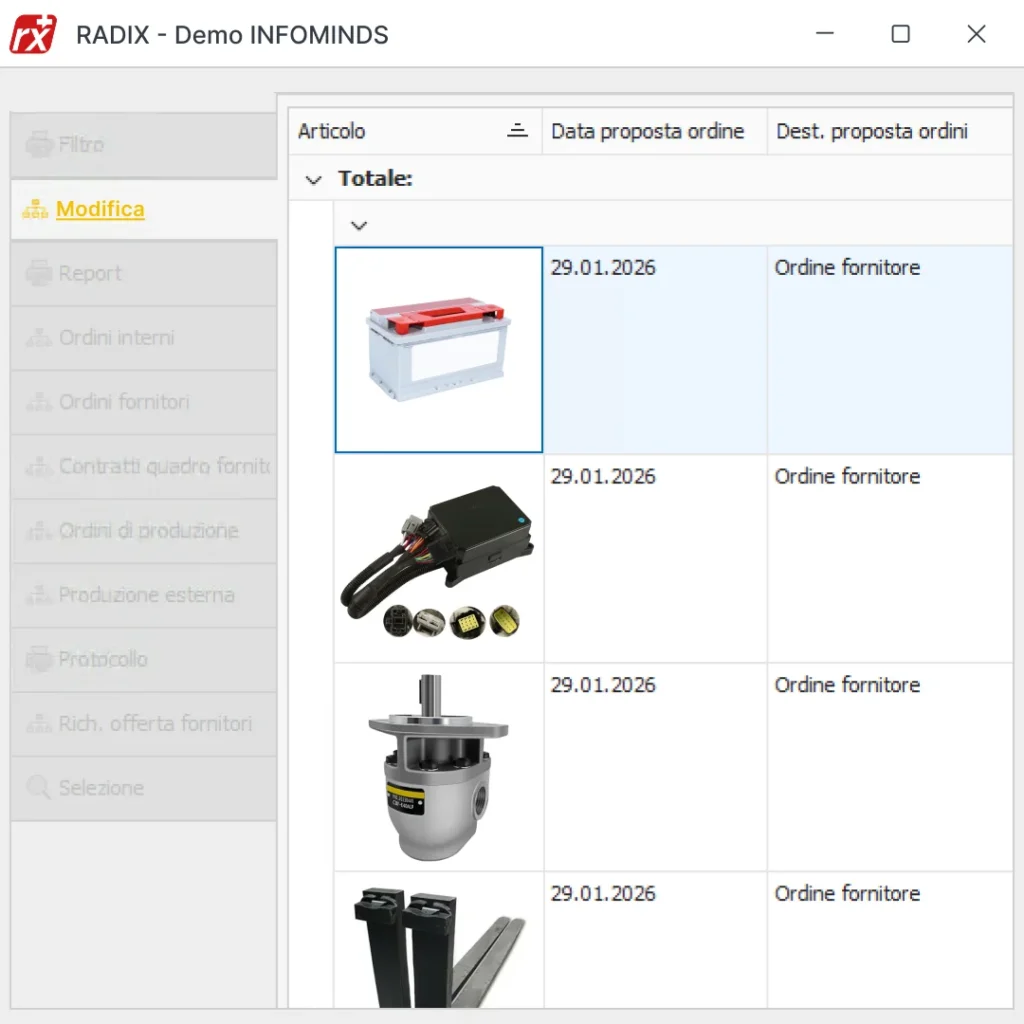This screenshot has width=1024, height=1024.
Task: Click the sort indicator icon in Articolo header
Action: pos(517,131)
